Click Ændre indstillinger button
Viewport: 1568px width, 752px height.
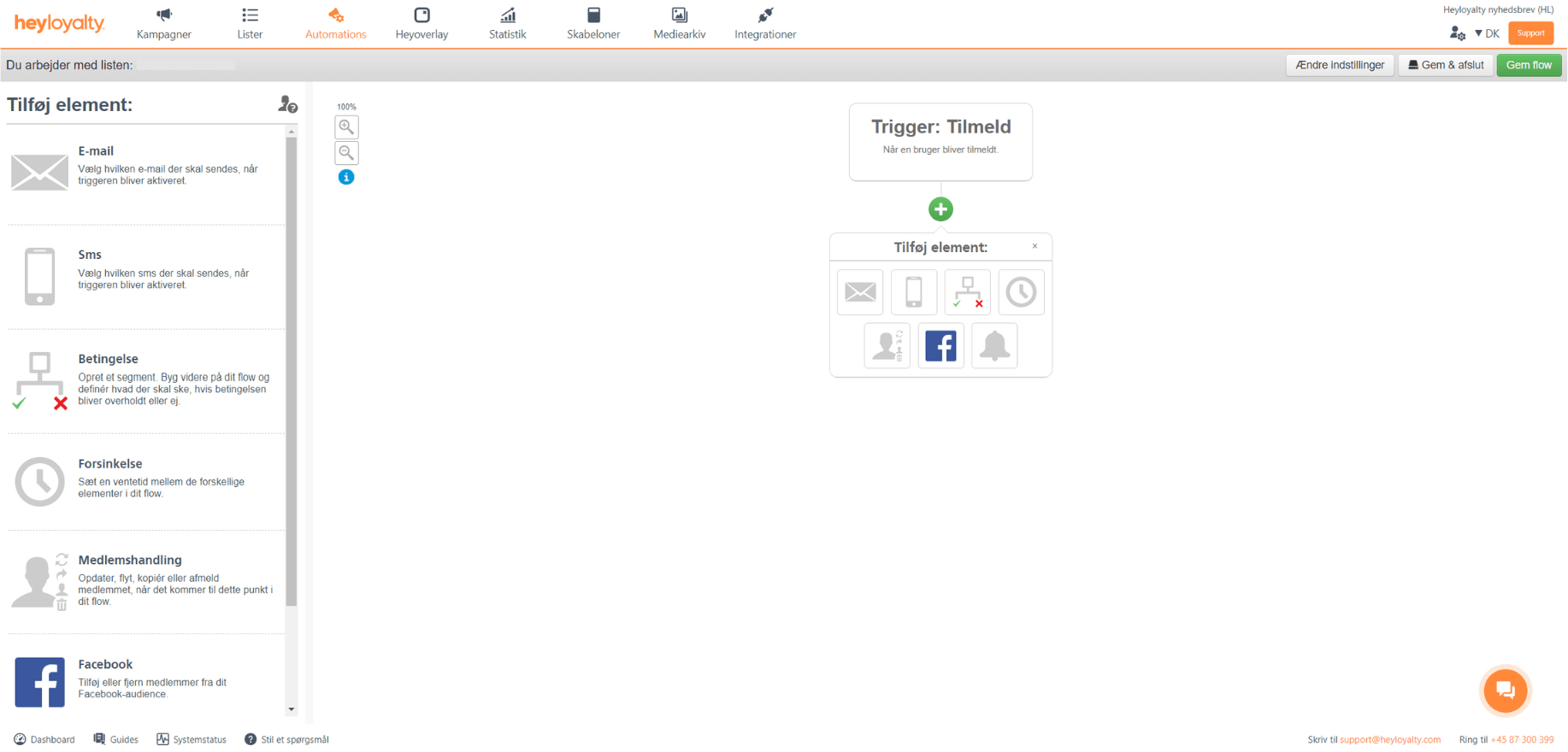tap(1340, 65)
